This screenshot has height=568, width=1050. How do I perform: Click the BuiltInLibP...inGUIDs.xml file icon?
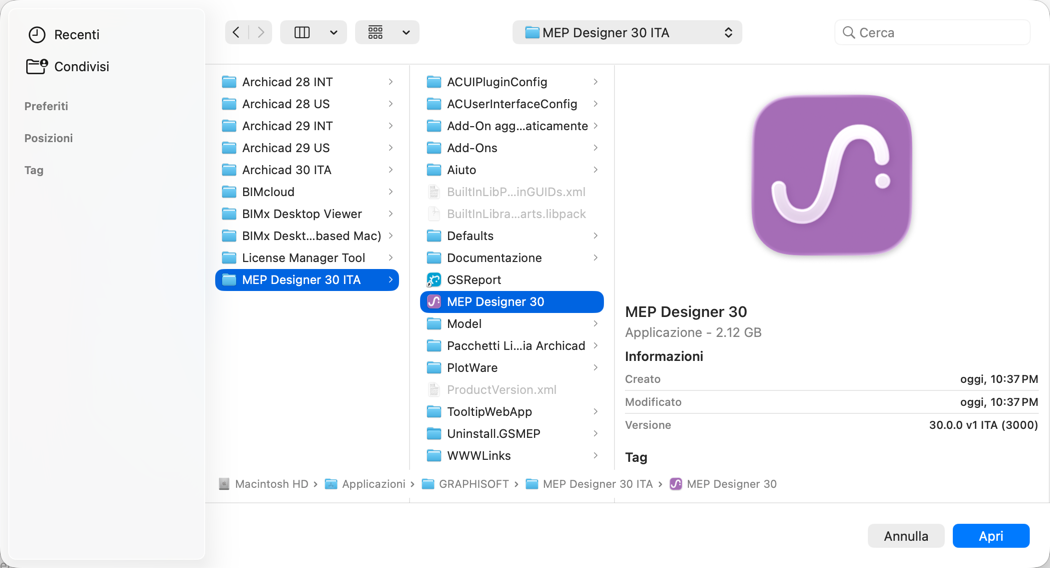click(x=434, y=192)
